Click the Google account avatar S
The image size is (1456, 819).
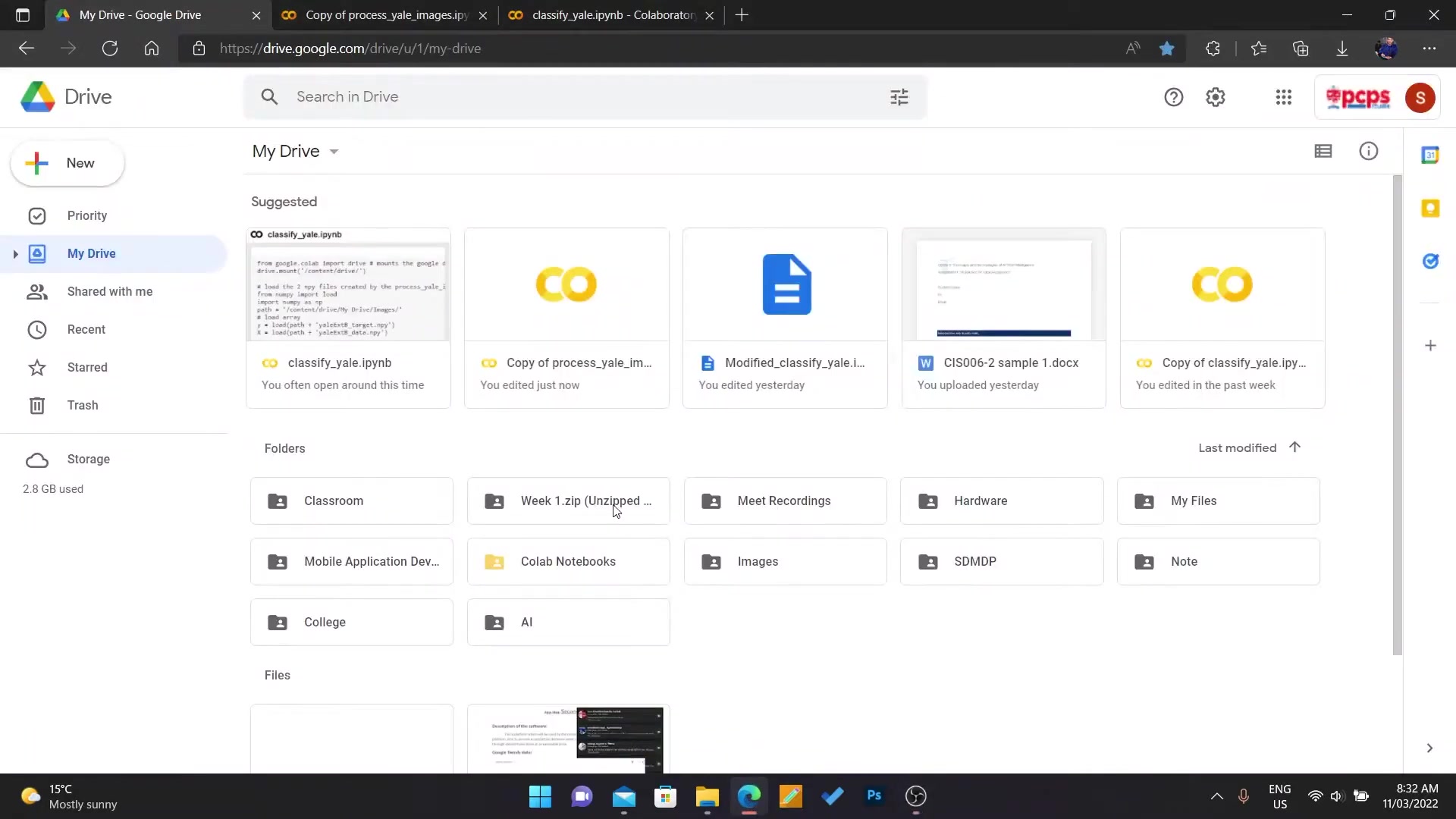coord(1420,98)
